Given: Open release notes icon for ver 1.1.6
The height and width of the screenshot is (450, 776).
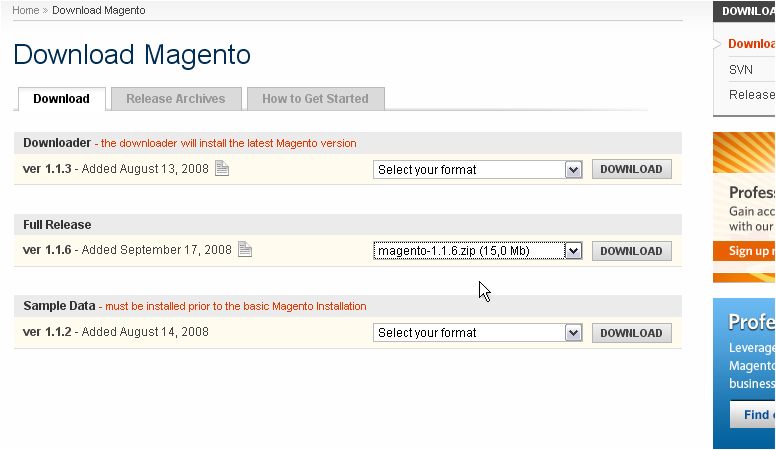Looking at the screenshot, I should pyautogui.click(x=245, y=250).
